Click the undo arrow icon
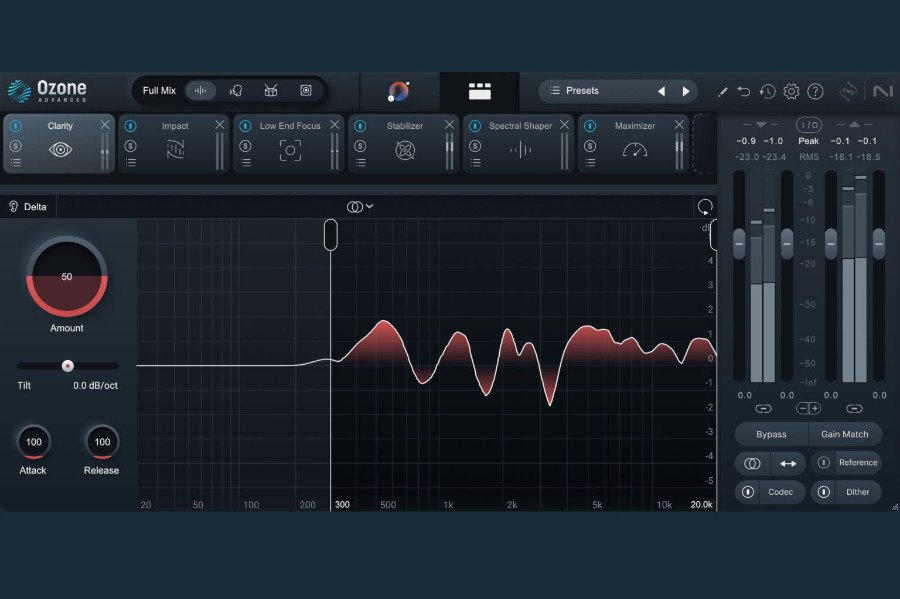Screen dimensions: 900x599 (744, 91)
